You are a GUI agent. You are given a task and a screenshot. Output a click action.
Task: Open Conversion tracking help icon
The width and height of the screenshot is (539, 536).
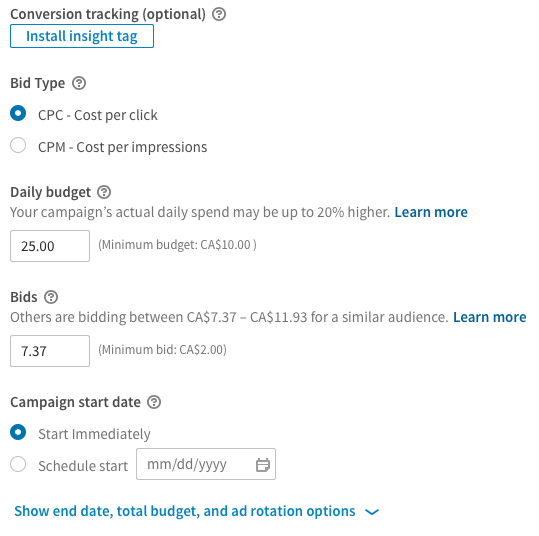pos(219,14)
